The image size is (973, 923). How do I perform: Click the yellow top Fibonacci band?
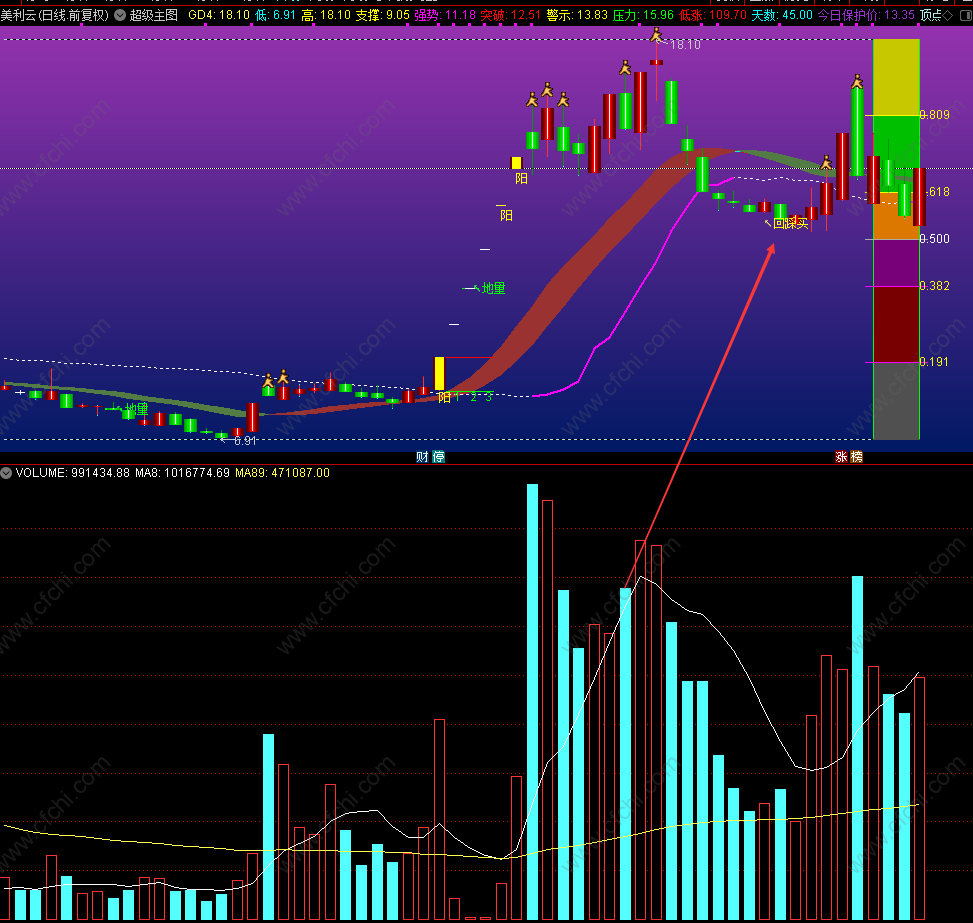click(x=896, y=77)
